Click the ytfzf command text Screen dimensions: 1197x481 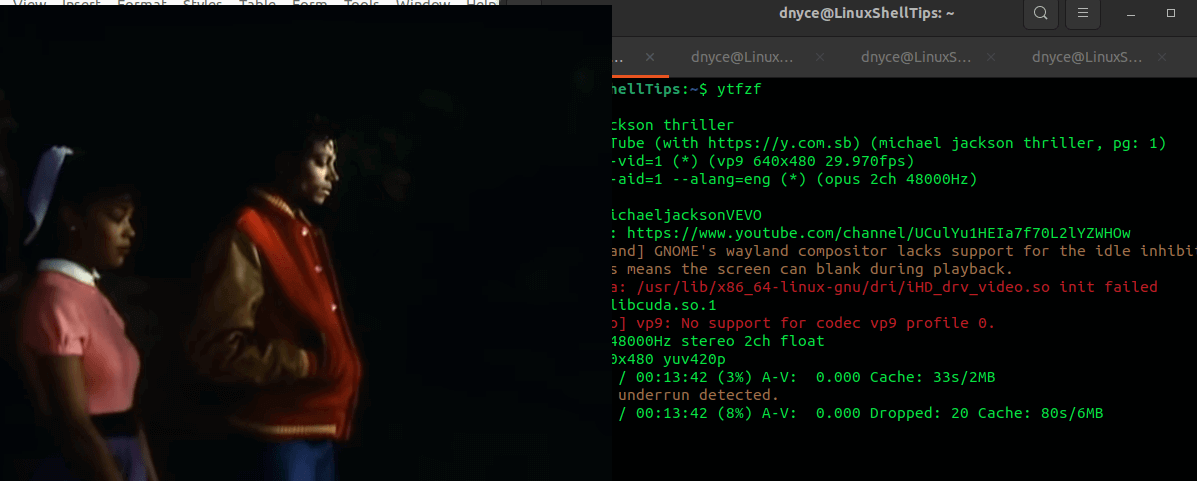(x=739, y=89)
